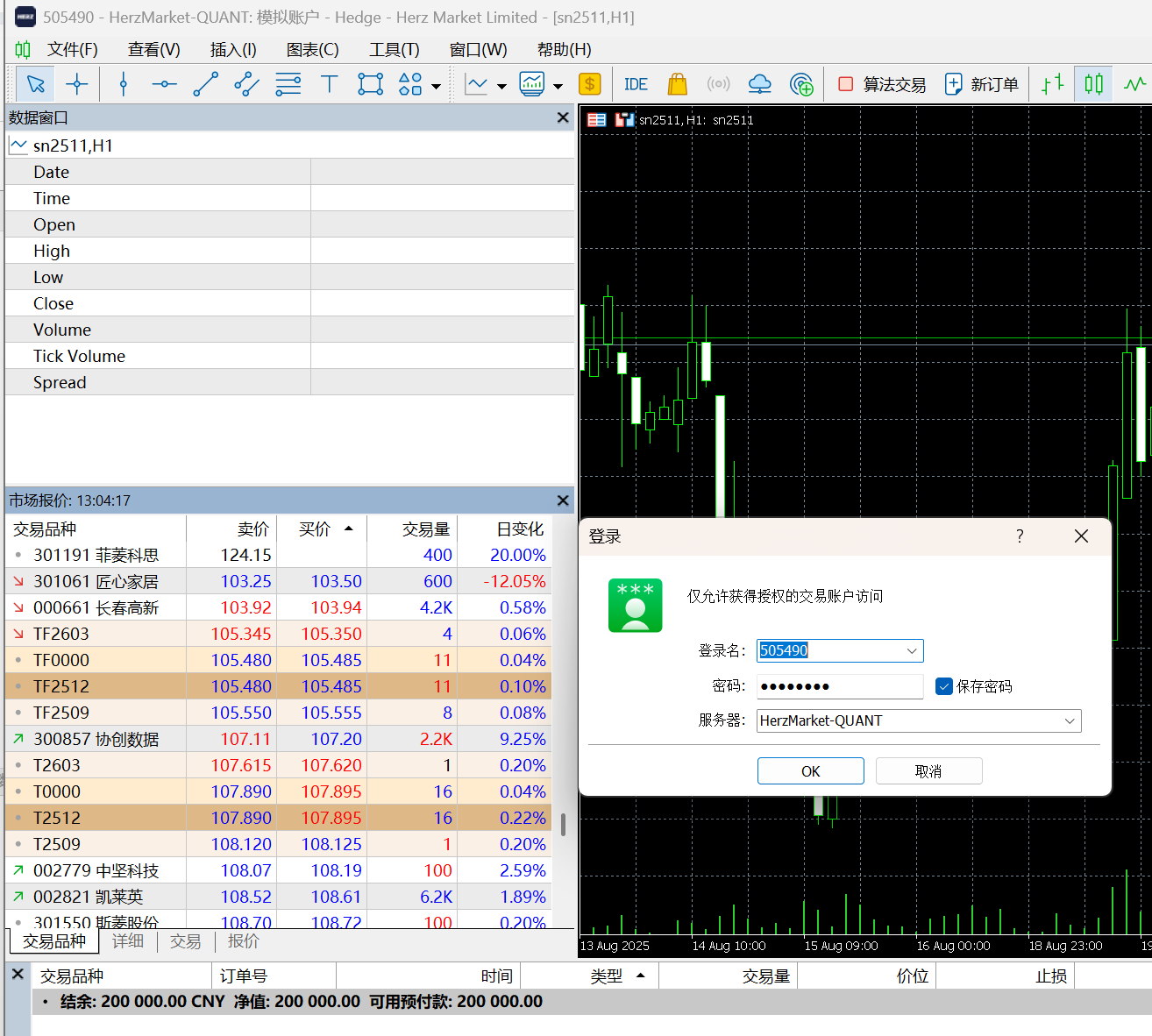Activate the crosshair tool
Image resolution: width=1152 pixels, height=1036 pixels.
click(77, 84)
